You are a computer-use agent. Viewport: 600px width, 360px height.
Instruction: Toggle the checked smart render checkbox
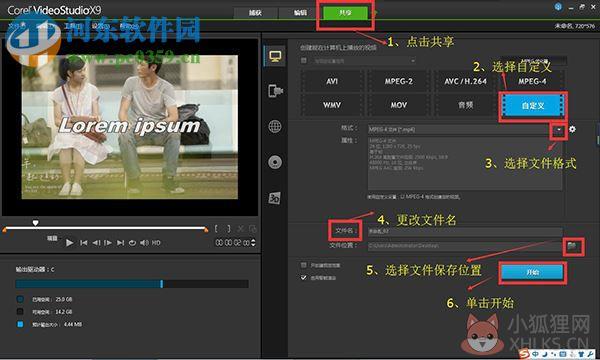click(x=304, y=277)
